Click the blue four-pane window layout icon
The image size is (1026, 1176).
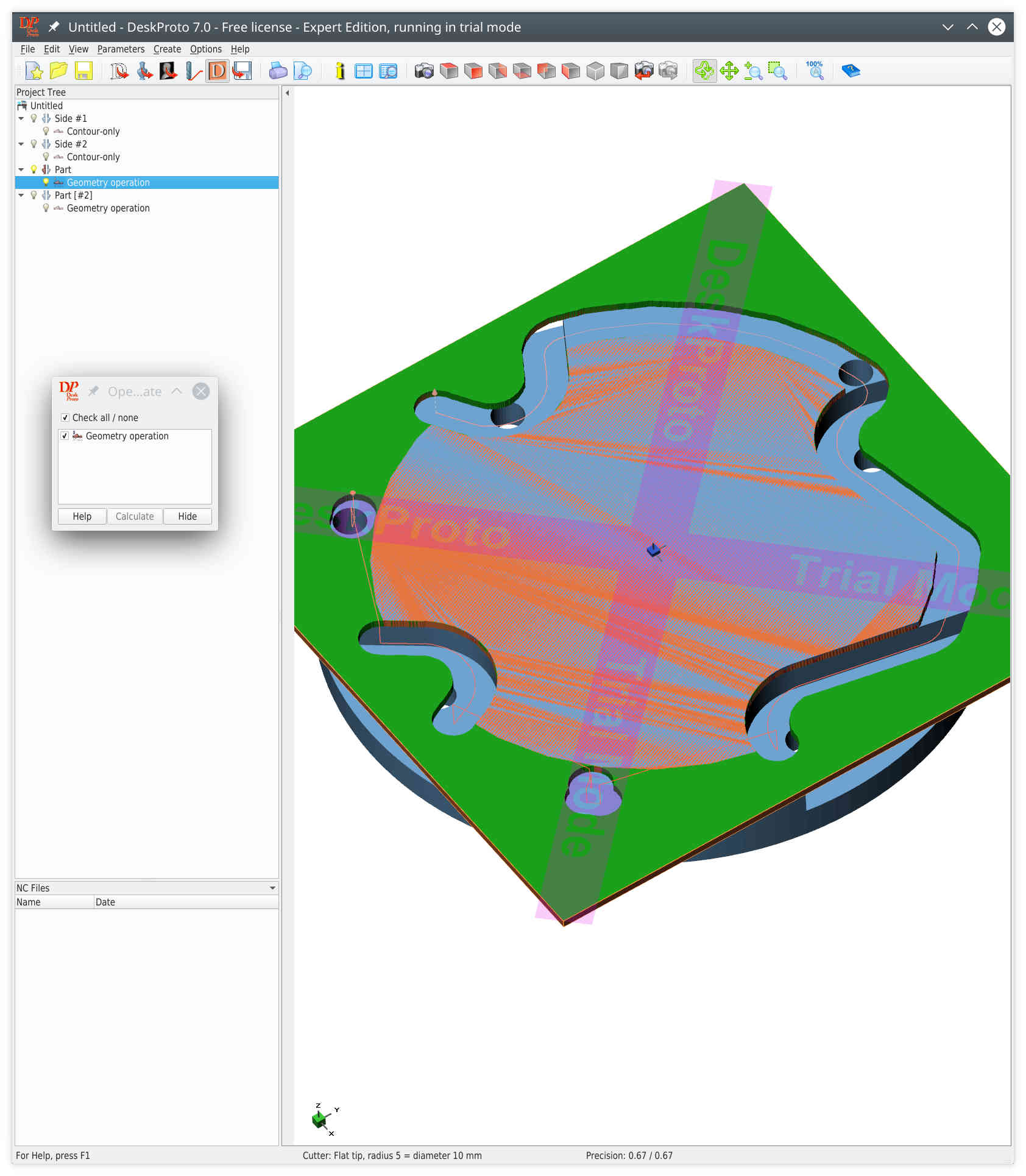coord(364,71)
